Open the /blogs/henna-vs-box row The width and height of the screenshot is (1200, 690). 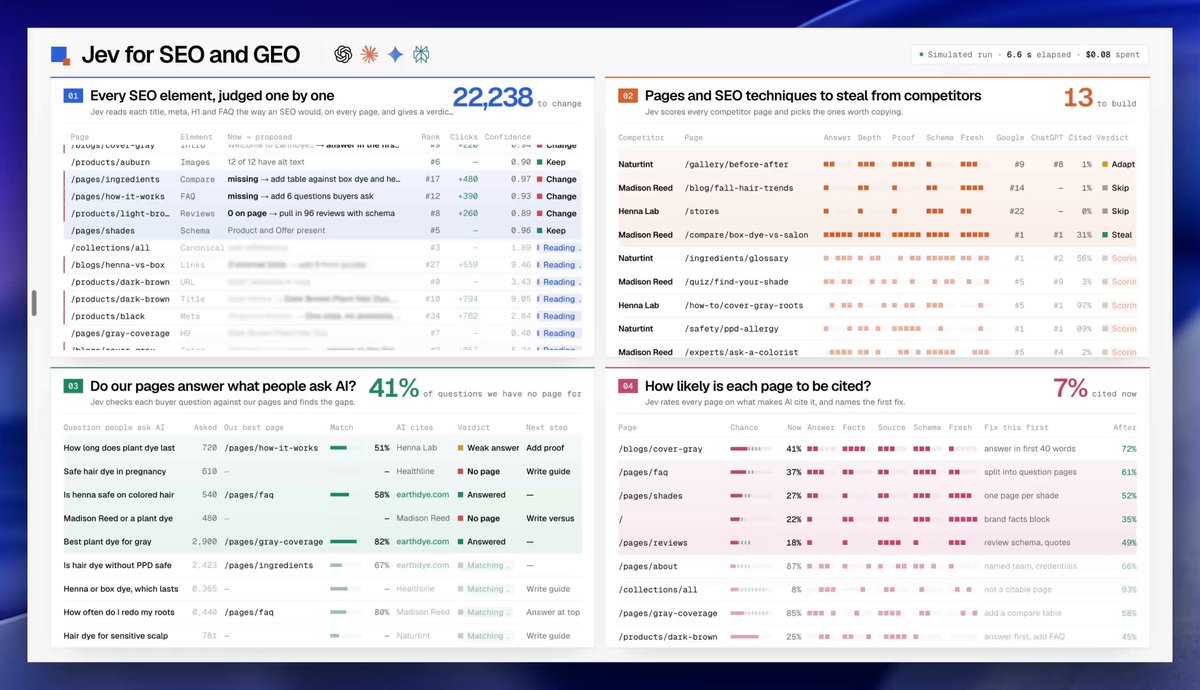(x=322, y=265)
